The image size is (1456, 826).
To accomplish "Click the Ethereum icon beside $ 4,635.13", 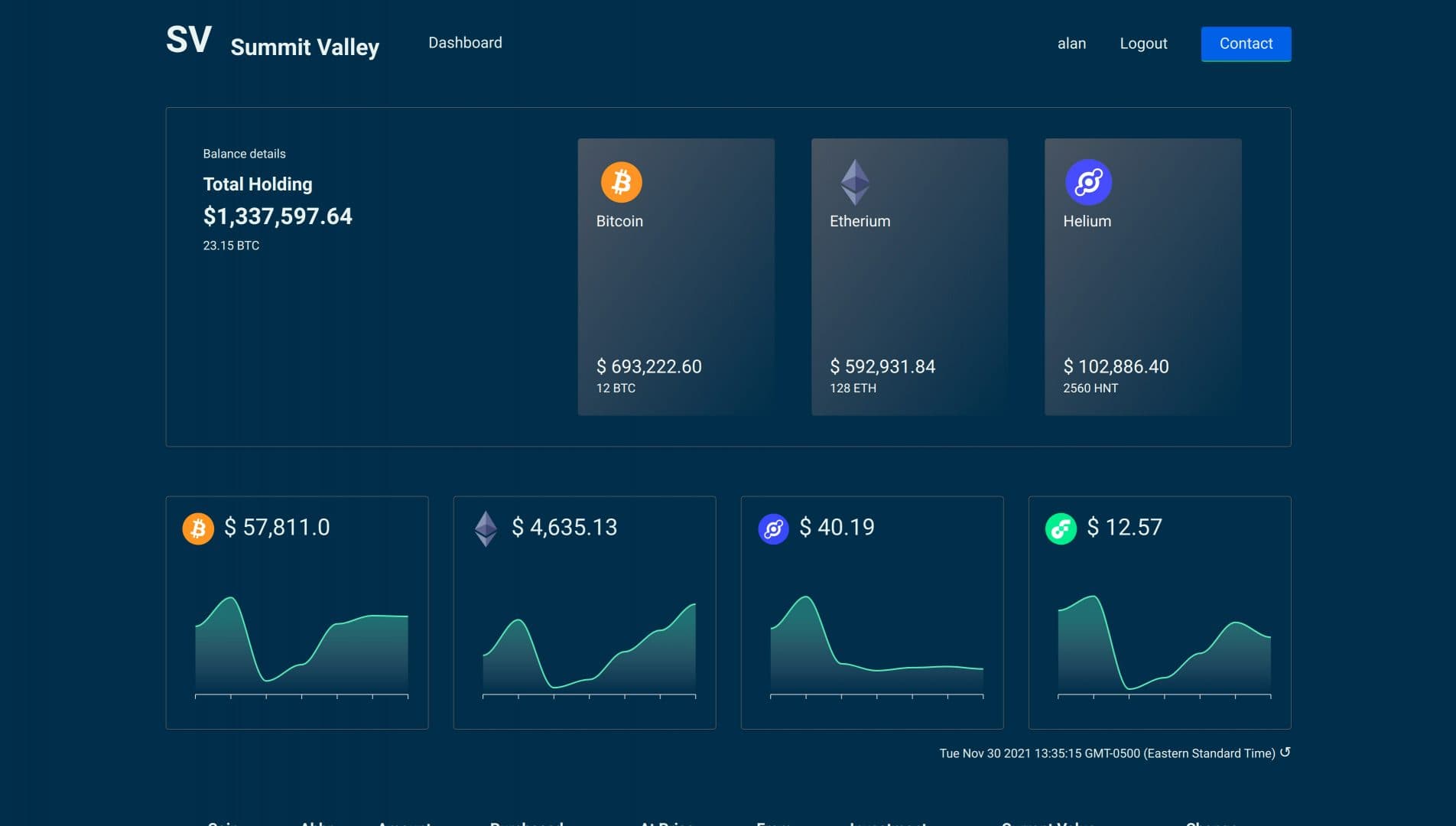I will pos(486,528).
